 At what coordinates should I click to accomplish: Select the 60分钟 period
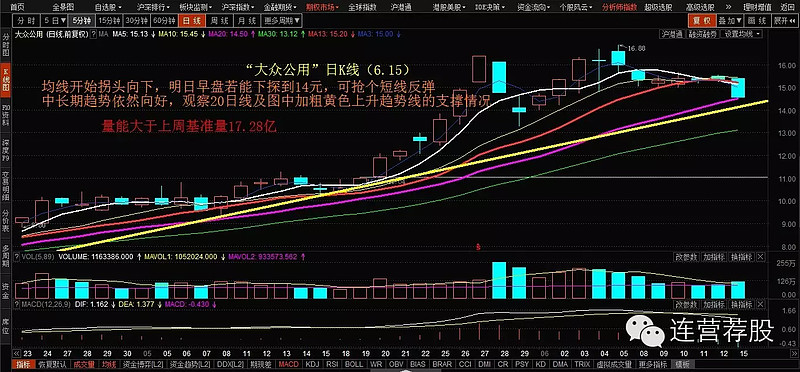tap(165, 20)
